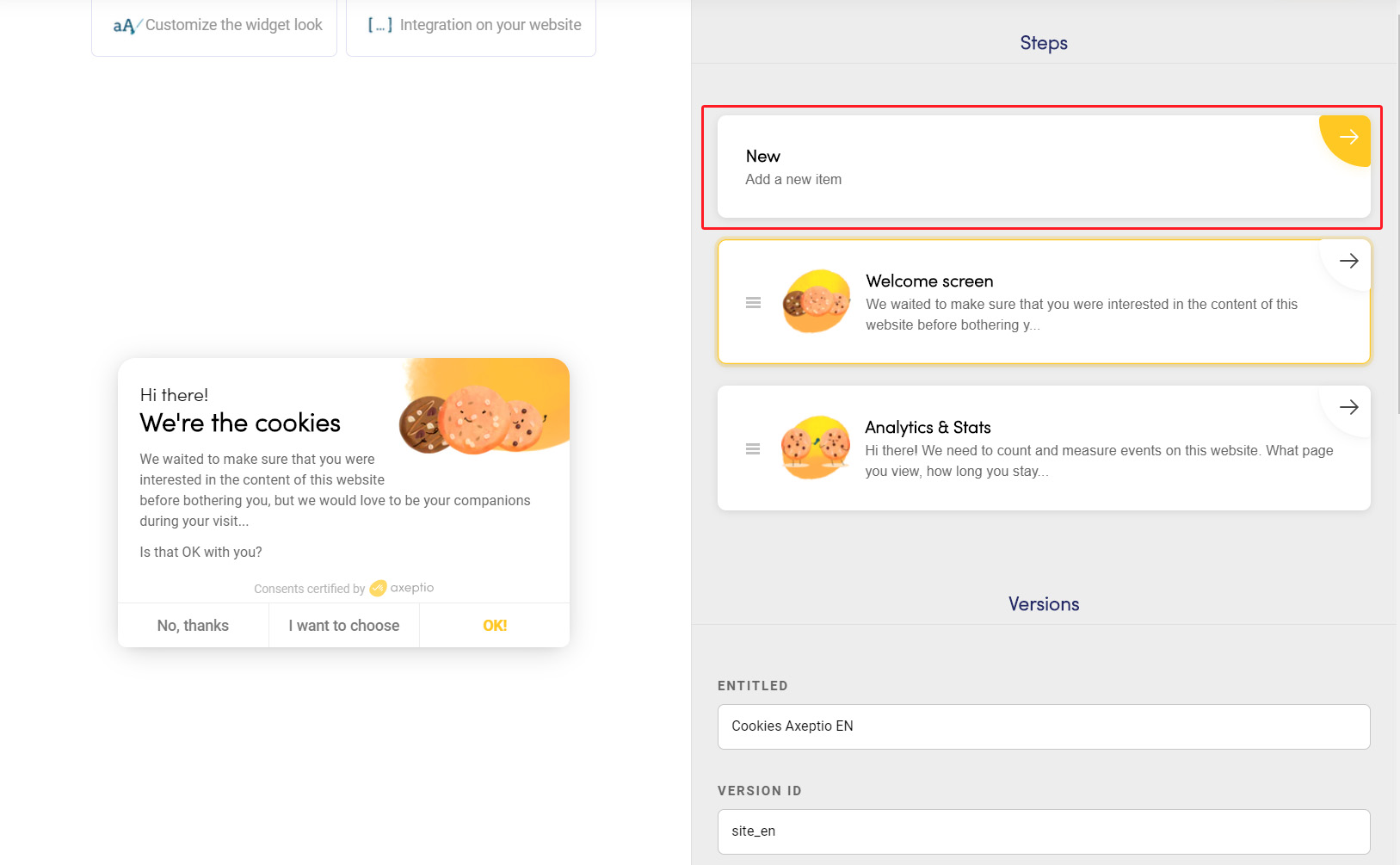Image resolution: width=1400 pixels, height=865 pixels.
Task: Click the Version ID field site_en
Action: coord(1043,831)
